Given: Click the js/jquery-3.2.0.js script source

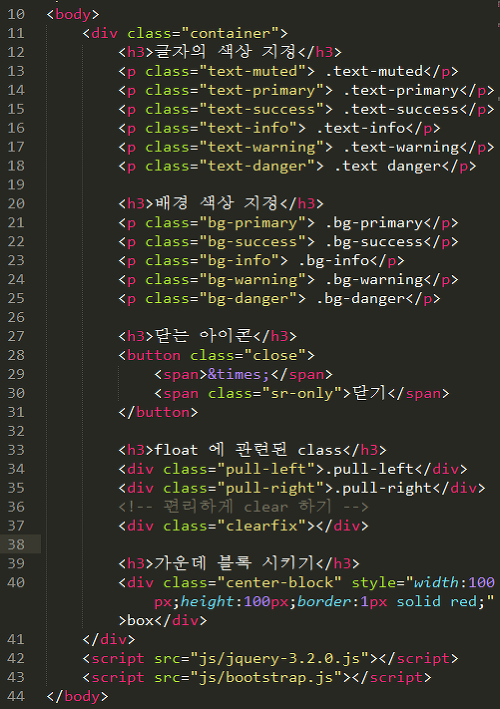Looking at the screenshot, I should 279,658.
